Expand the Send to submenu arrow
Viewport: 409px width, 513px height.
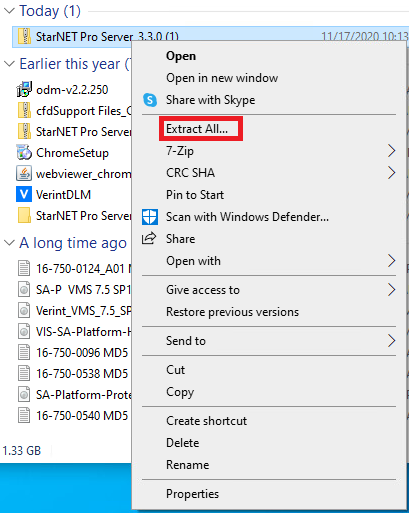point(392,341)
